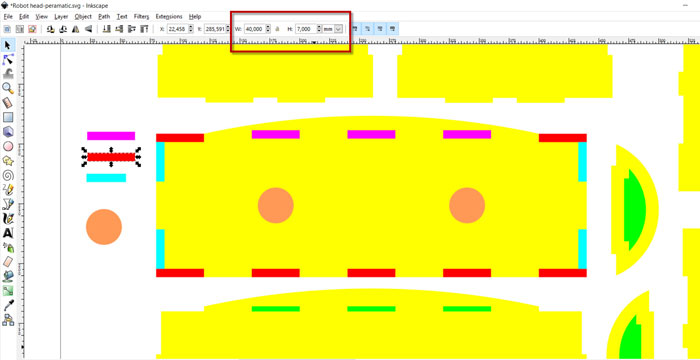Open the Layer menu
700x360 pixels.
point(61,17)
